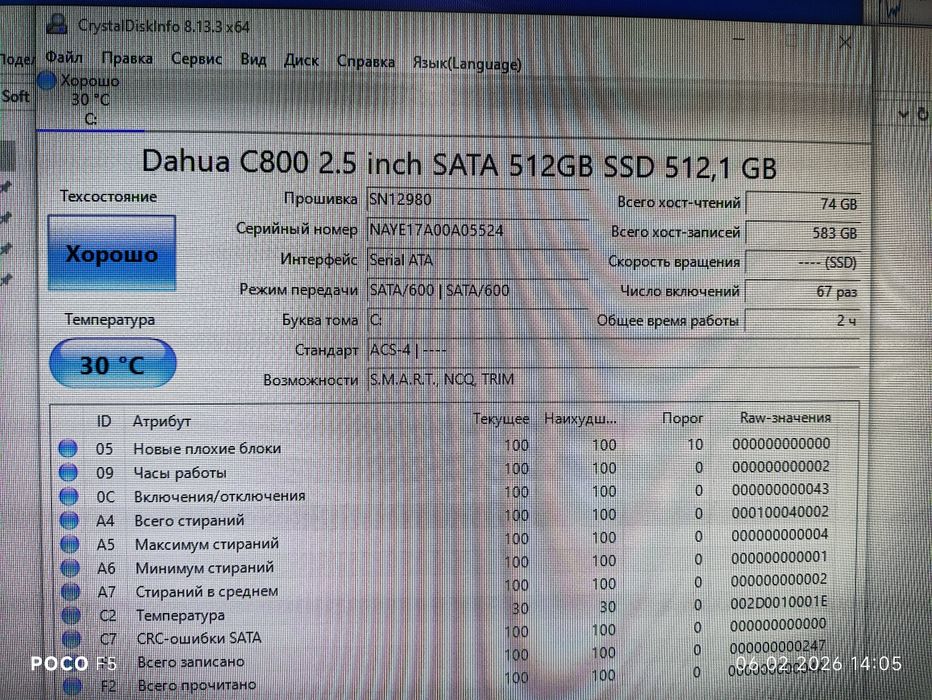Click status circle of attribute 0C
The image size is (932, 700).
[69, 496]
